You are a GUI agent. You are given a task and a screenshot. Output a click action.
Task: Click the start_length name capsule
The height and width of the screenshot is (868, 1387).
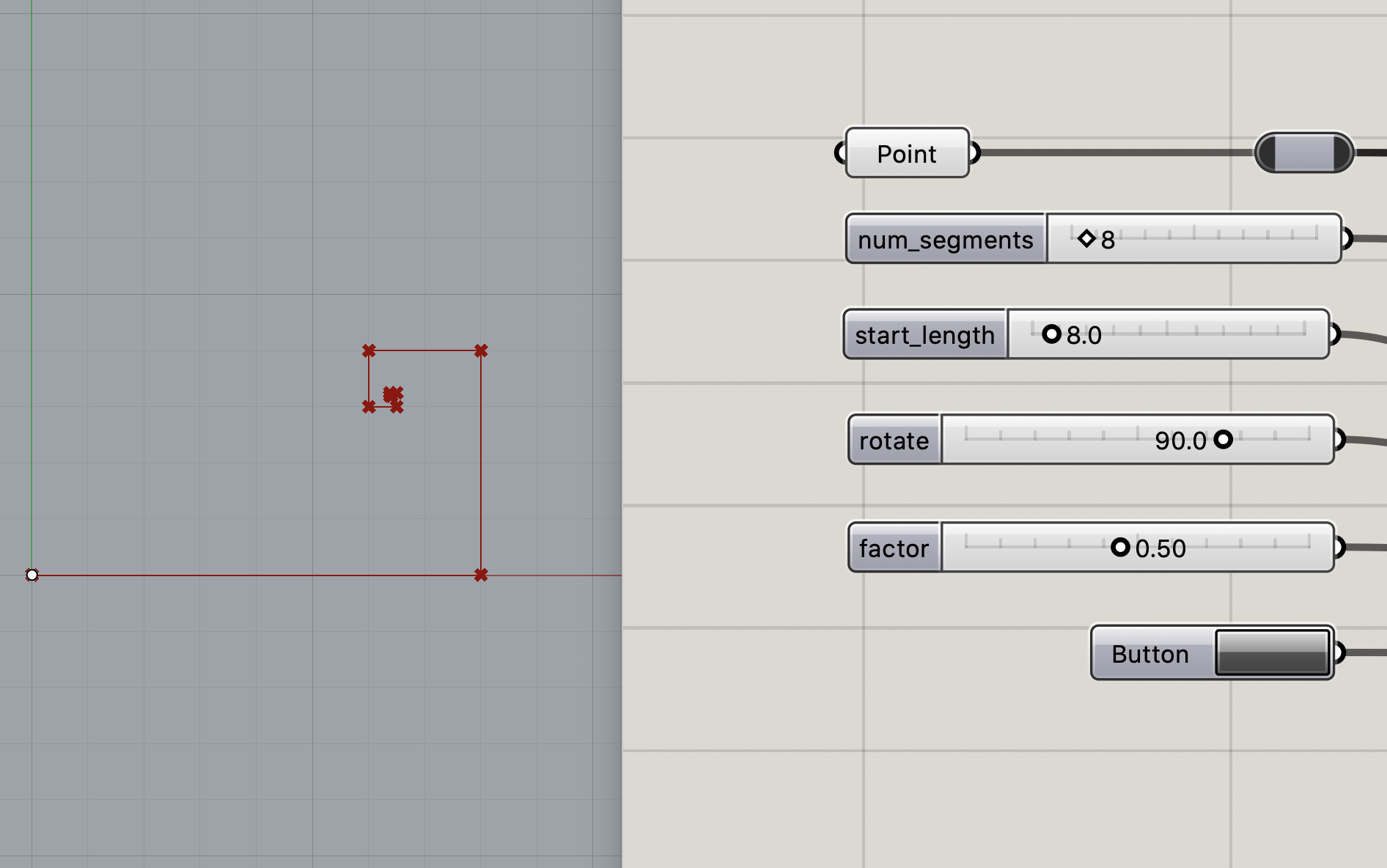pyautogui.click(x=925, y=334)
